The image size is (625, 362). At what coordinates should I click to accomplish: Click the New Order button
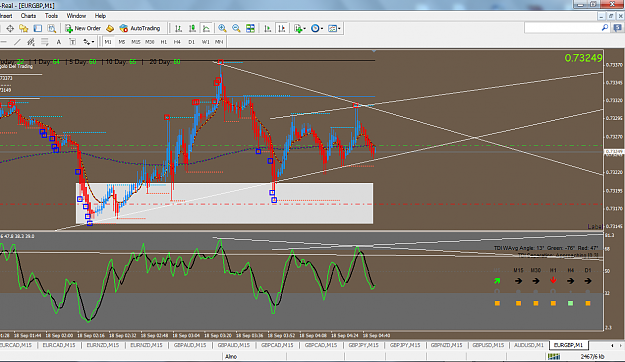(83, 28)
